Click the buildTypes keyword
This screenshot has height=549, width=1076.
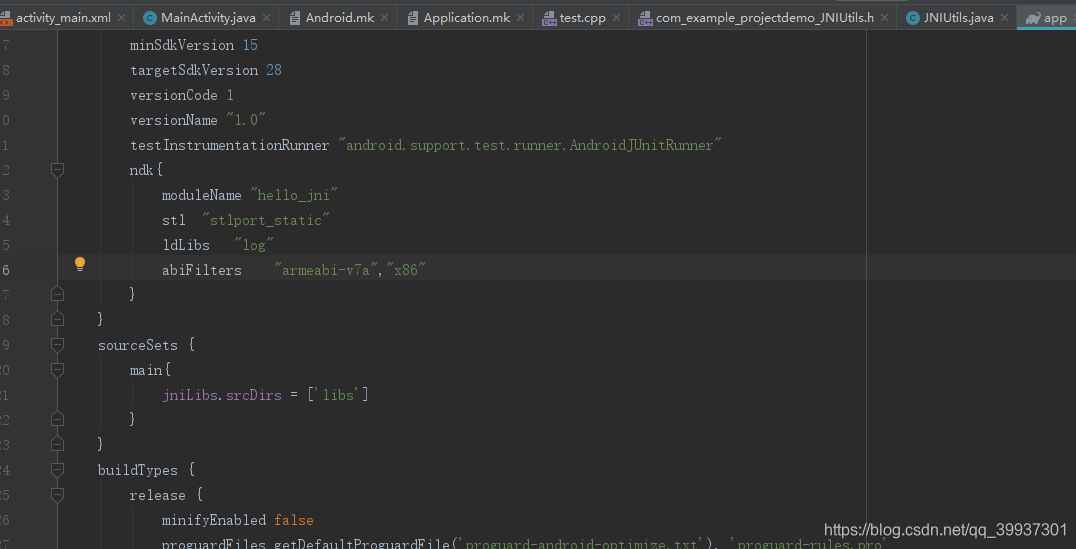coord(137,470)
